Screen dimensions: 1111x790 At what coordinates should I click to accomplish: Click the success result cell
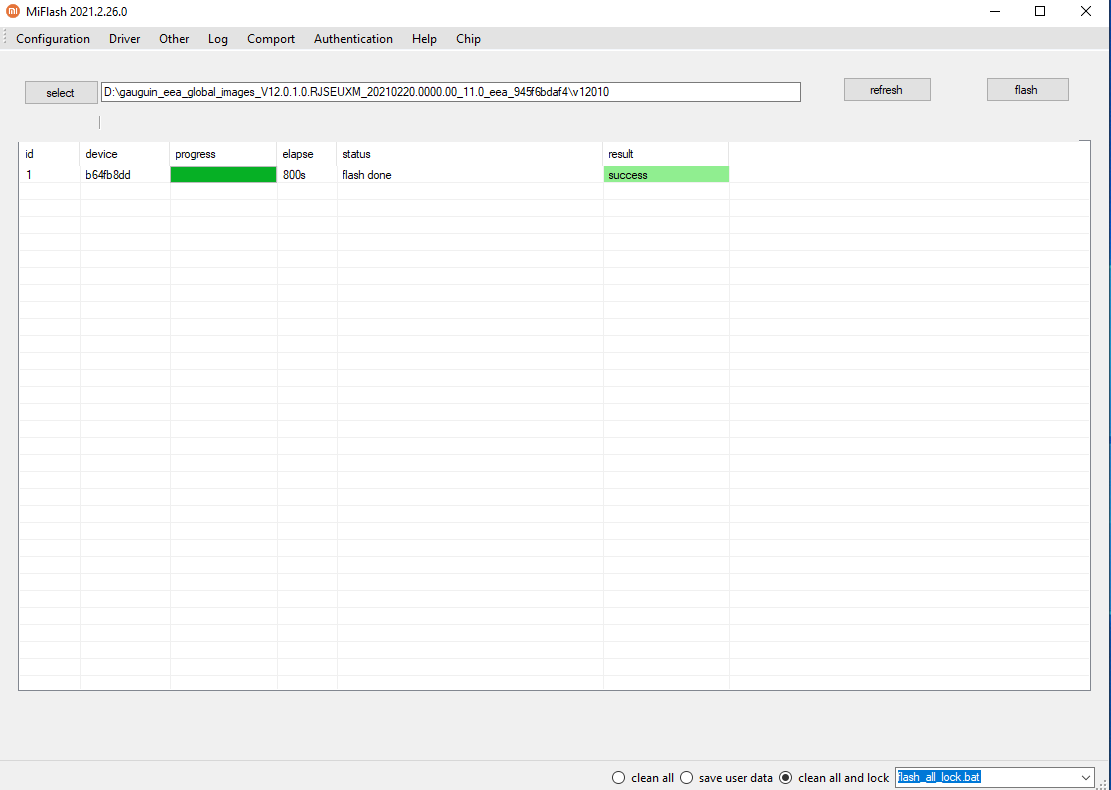pos(666,175)
